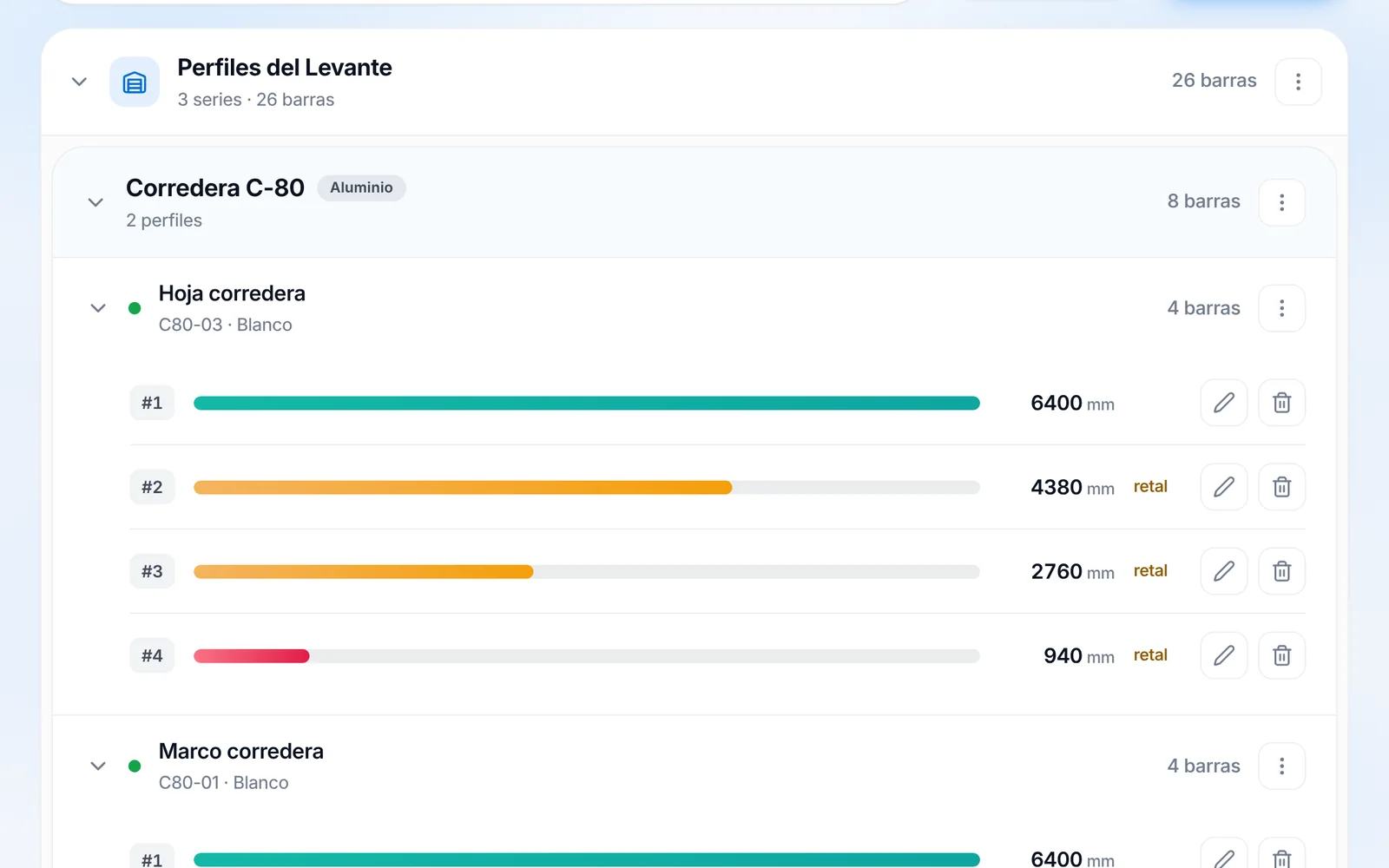The image size is (1389, 868).
Task: Click the green status dot of Hoja corredera
Action: click(135, 308)
